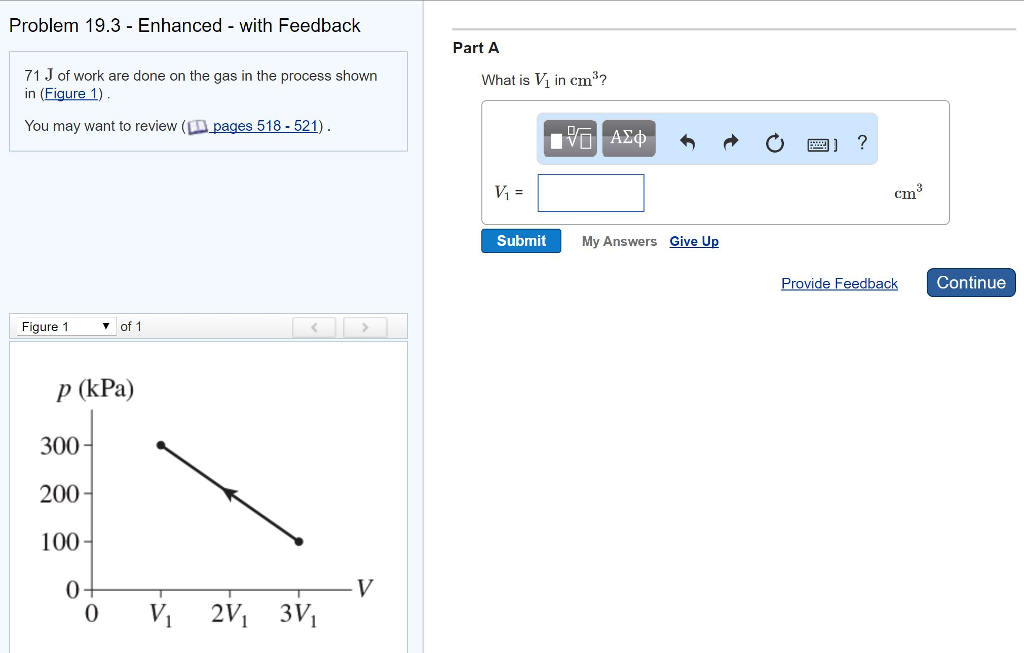Open textbook pages 518 - 521 link
Viewport: 1024px width, 653px height.
(x=265, y=126)
